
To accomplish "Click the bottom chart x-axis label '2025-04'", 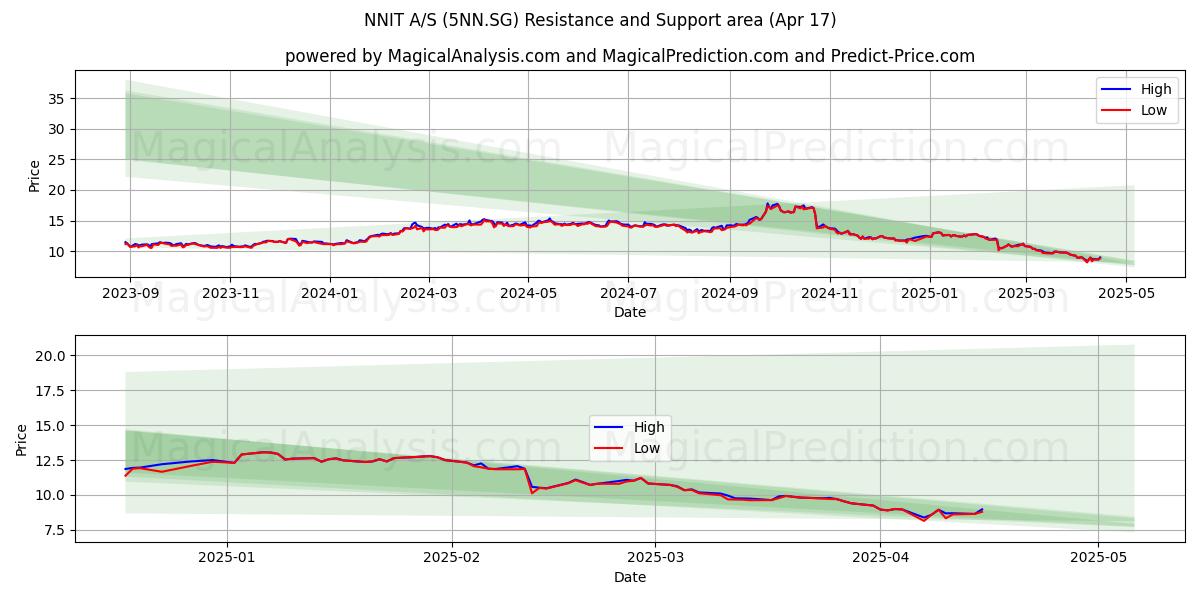I will point(880,559).
